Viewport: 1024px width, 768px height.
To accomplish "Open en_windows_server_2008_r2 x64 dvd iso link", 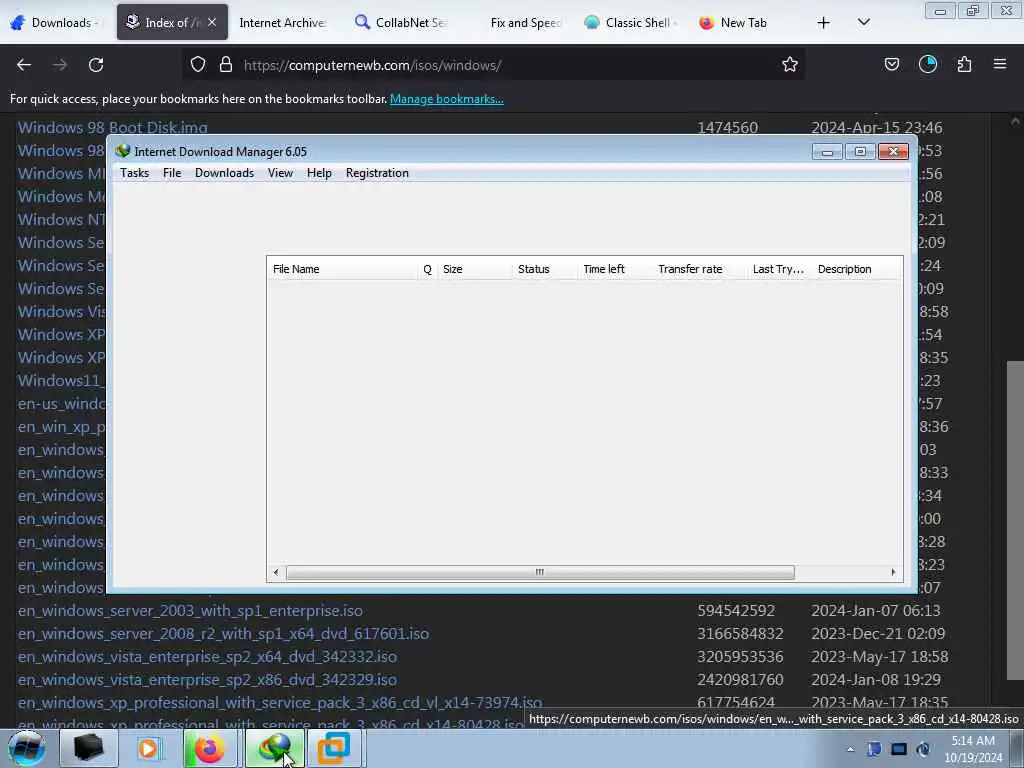I will [223, 633].
